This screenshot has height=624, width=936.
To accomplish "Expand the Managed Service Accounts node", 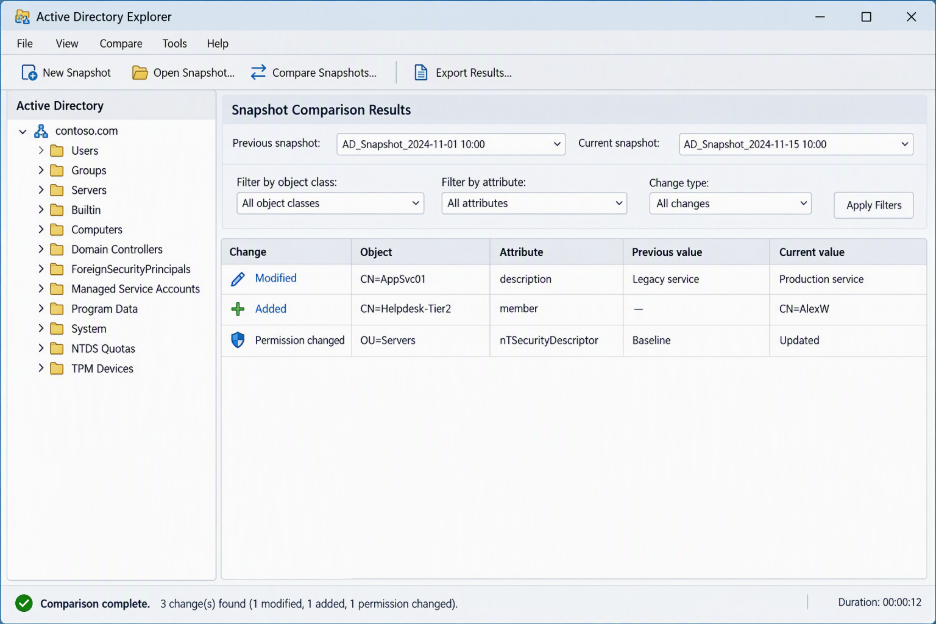I will (x=41, y=289).
